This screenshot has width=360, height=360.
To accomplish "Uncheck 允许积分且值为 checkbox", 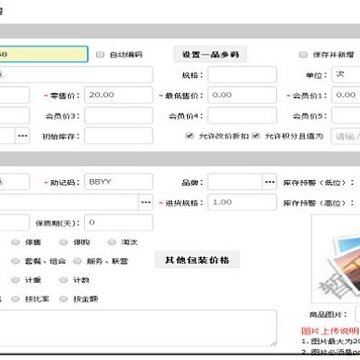I will (256, 136).
